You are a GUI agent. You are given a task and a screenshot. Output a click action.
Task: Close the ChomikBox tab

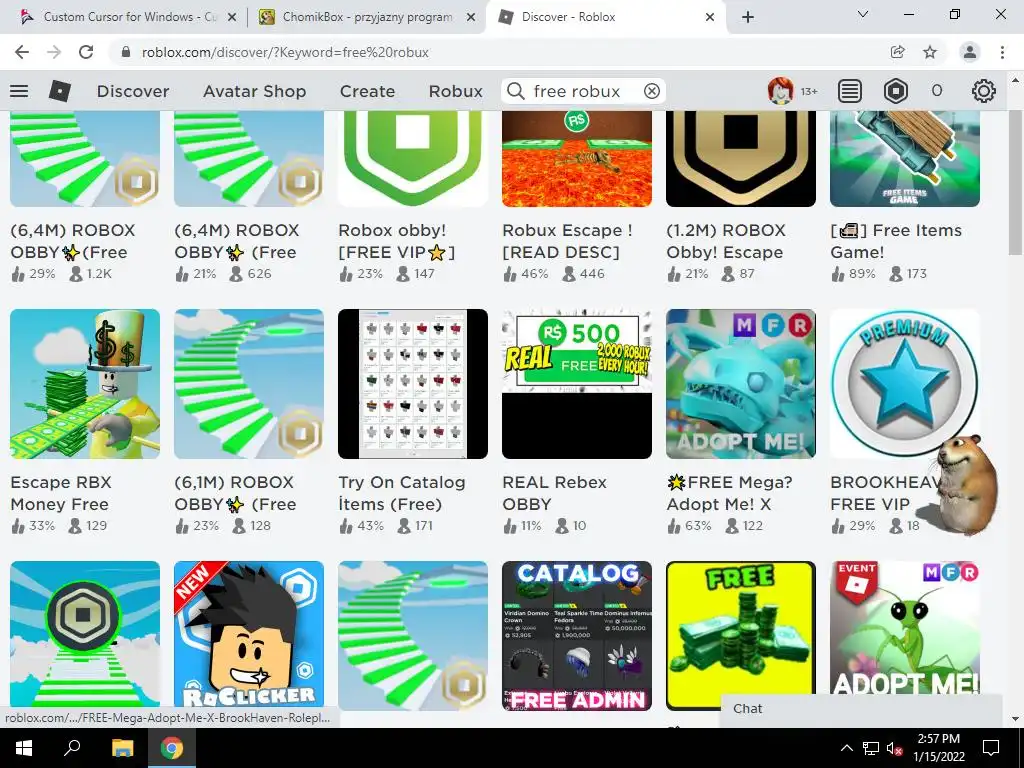(x=471, y=18)
